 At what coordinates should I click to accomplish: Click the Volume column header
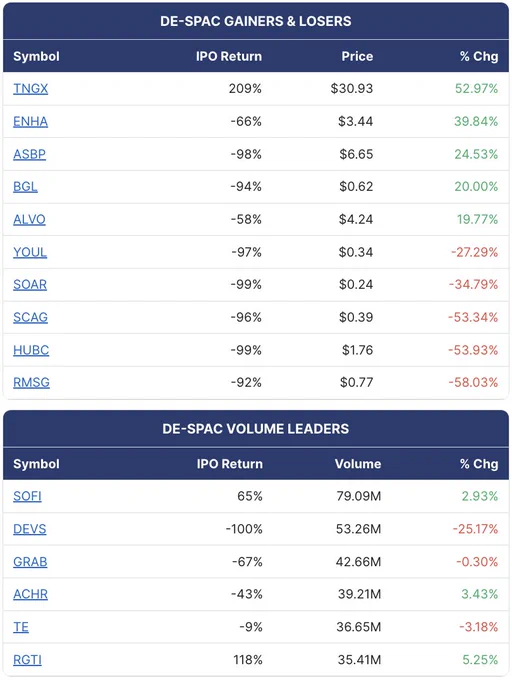(x=358, y=464)
